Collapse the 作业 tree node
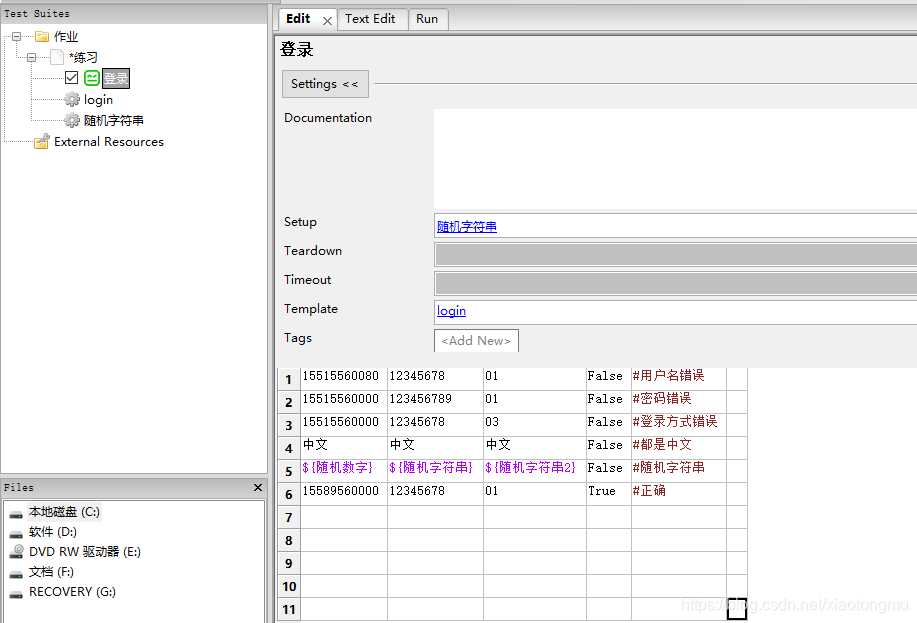Image resolution: width=917 pixels, height=623 pixels. (14, 36)
